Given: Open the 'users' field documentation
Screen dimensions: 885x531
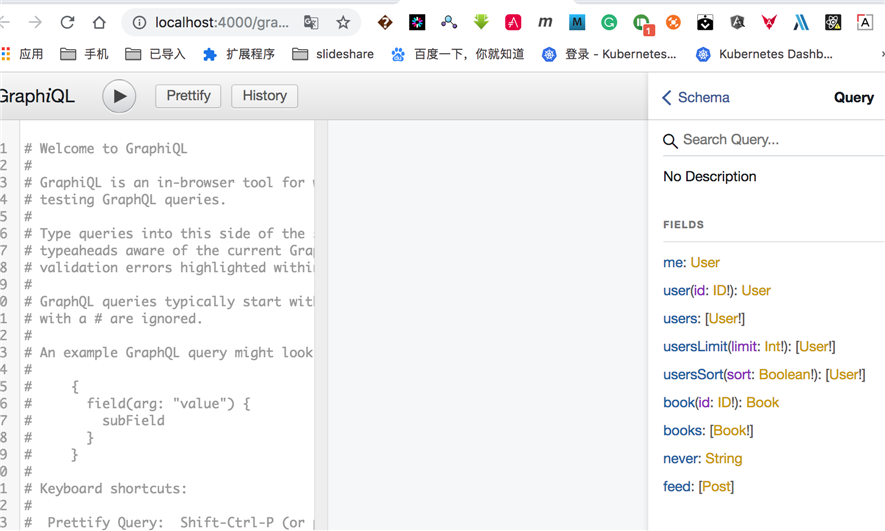Looking at the screenshot, I should coord(681,319).
